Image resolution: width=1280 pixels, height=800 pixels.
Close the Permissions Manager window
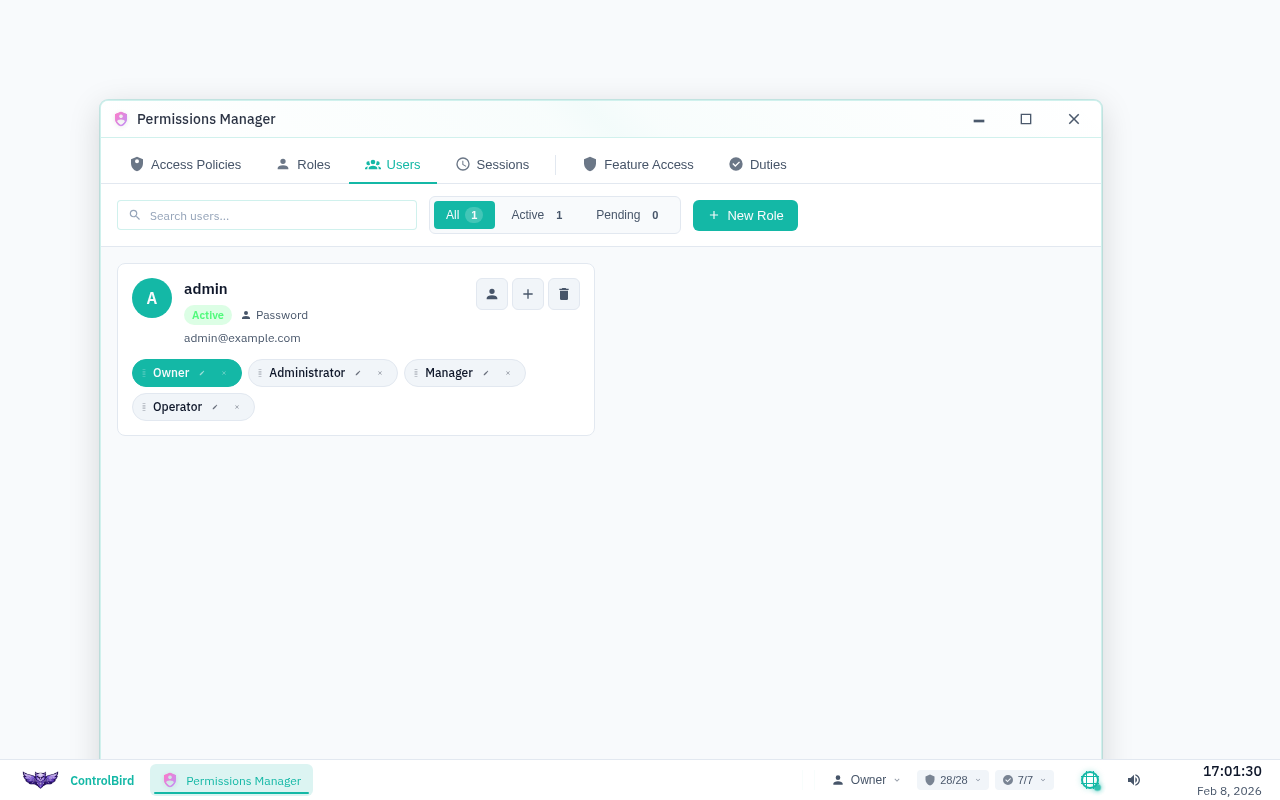point(1074,119)
